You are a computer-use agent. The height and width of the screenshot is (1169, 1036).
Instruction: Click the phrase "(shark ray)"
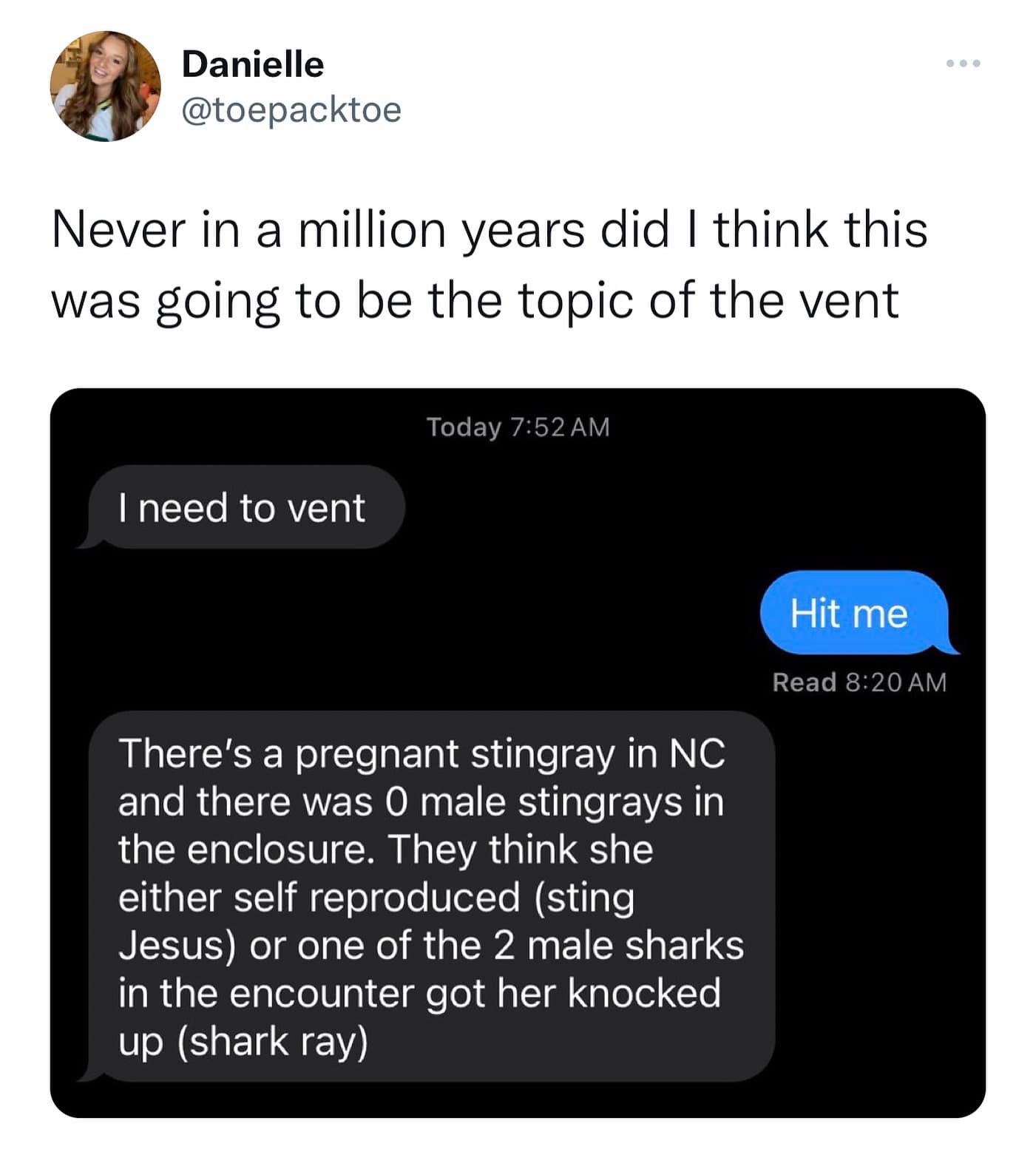[271, 1041]
